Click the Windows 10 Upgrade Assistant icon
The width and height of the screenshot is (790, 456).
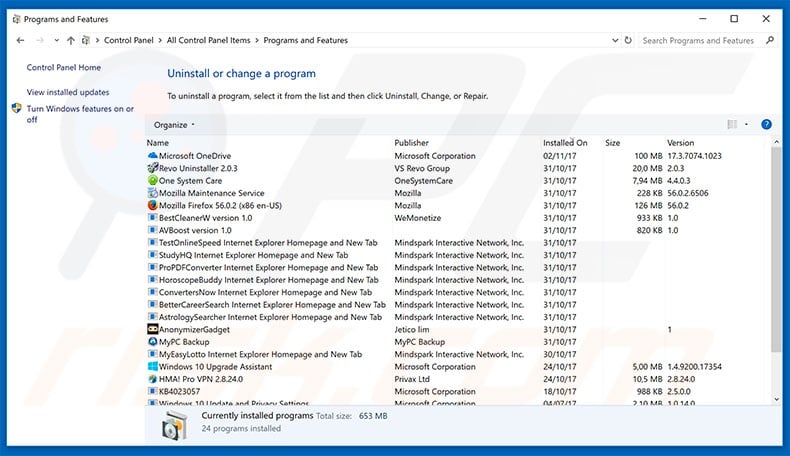pos(153,366)
